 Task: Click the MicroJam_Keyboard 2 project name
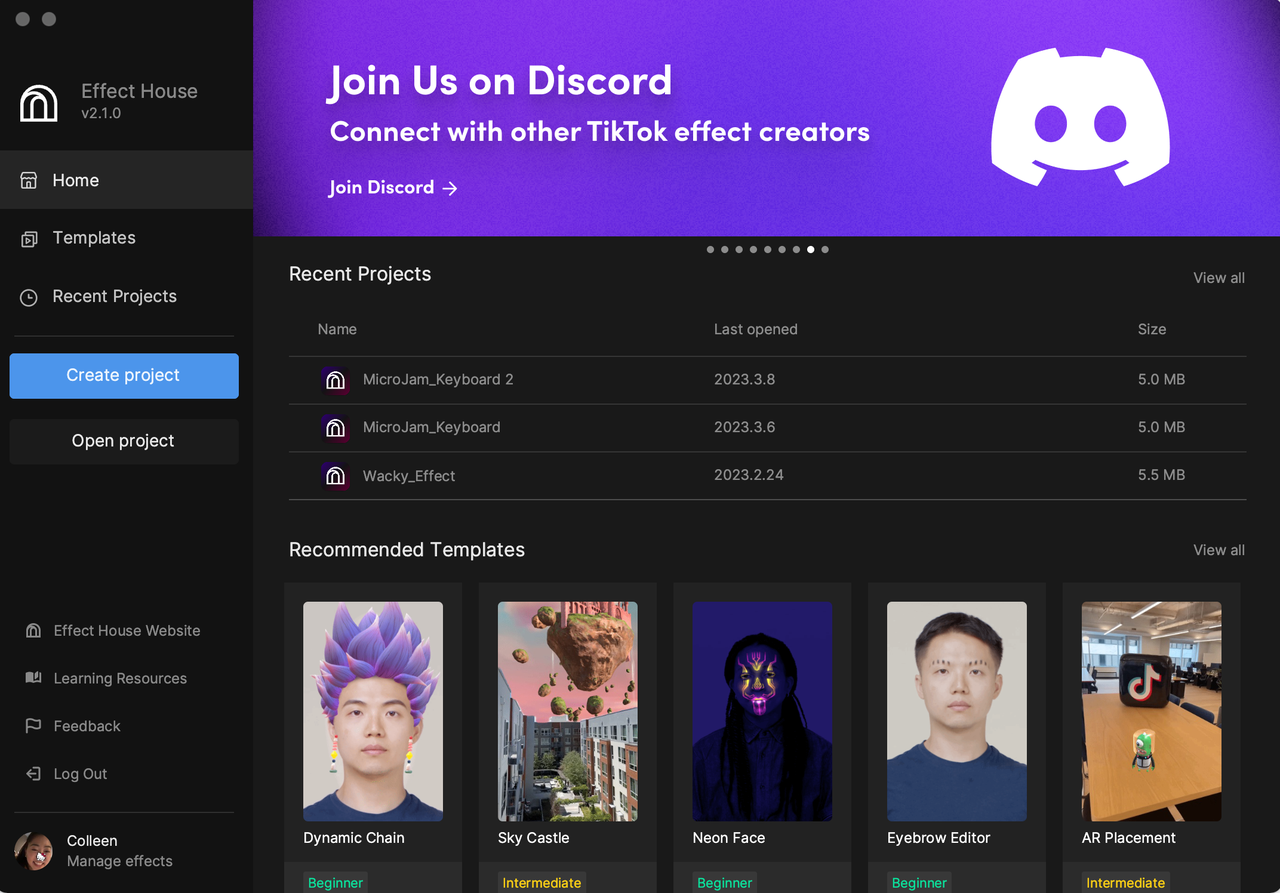coord(438,380)
